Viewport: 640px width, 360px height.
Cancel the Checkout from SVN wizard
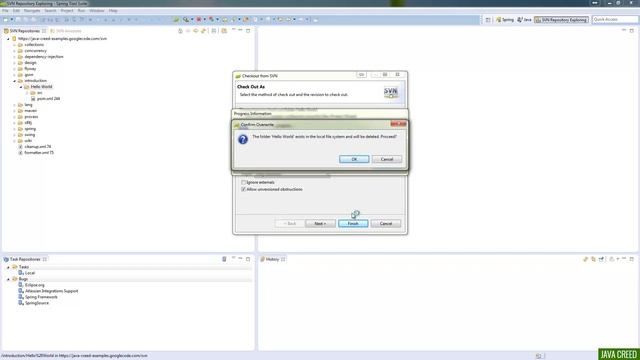coord(386,224)
